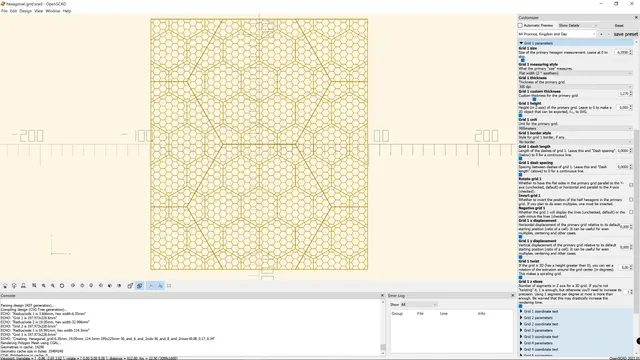This screenshot has width=640, height=360.
Task: Click the plus button beside the preset selector
Action: coord(601,34)
